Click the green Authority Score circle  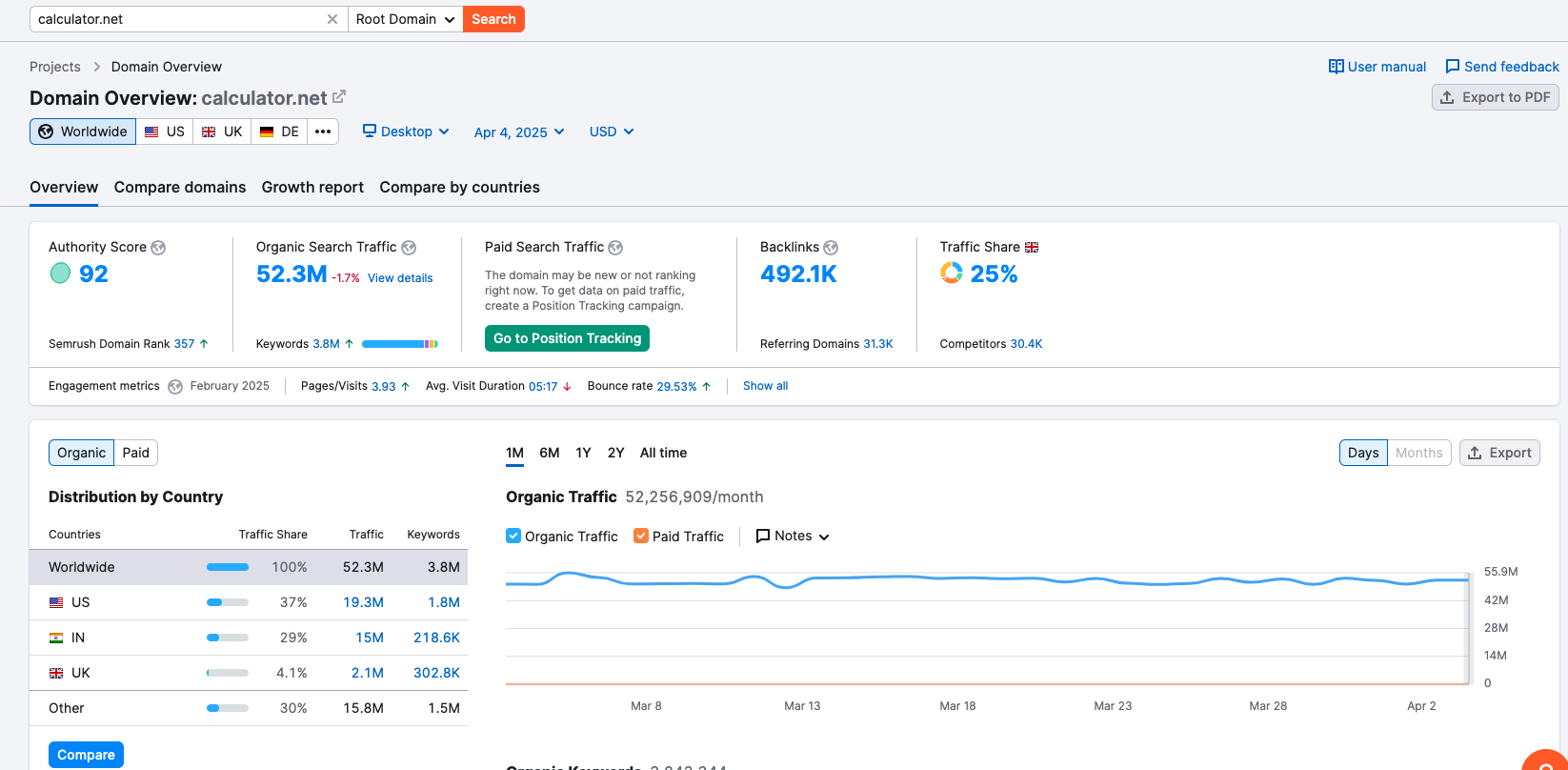pos(60,274)
